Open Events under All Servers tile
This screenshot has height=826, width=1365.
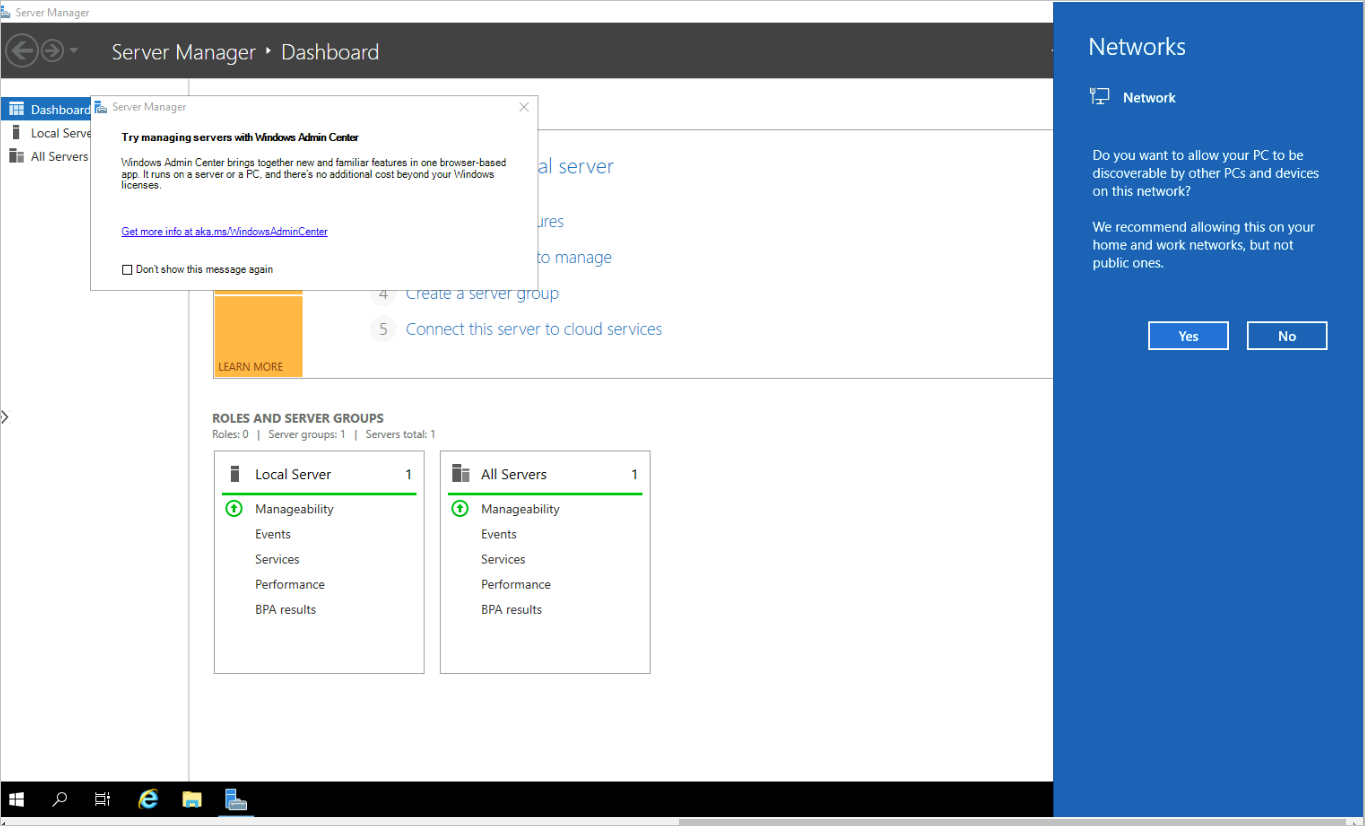[x=499, y=534]
